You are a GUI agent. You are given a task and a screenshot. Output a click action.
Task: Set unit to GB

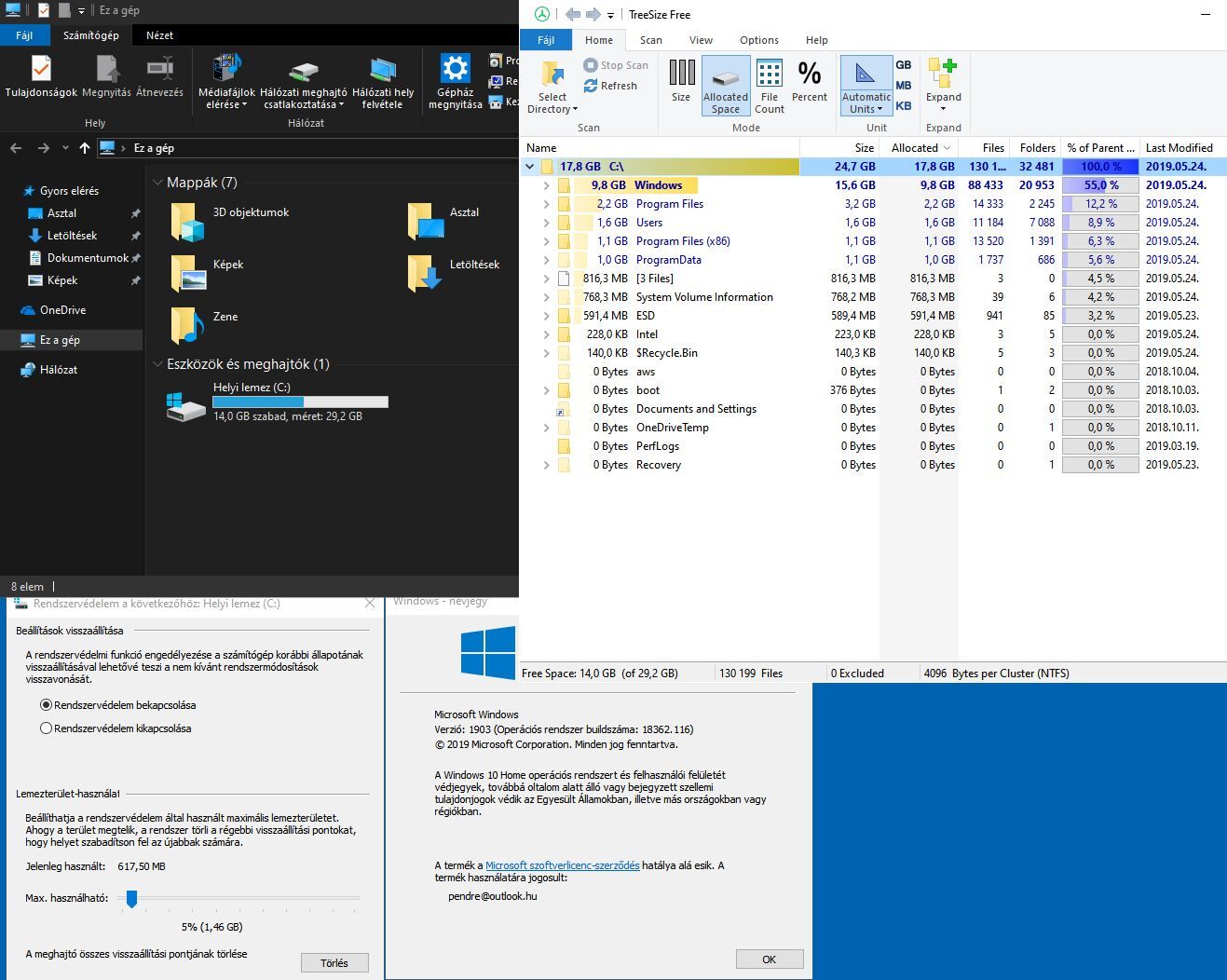point(904,65)
